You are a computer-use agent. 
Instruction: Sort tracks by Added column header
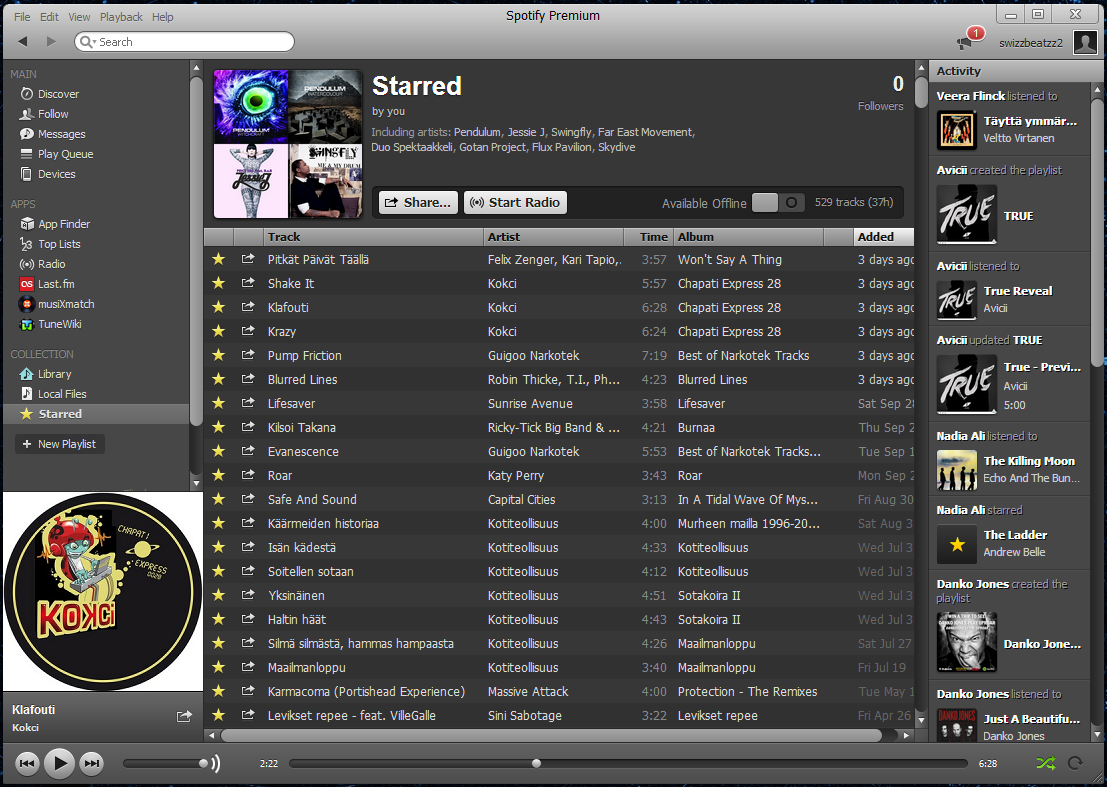[x=883, y=237]
